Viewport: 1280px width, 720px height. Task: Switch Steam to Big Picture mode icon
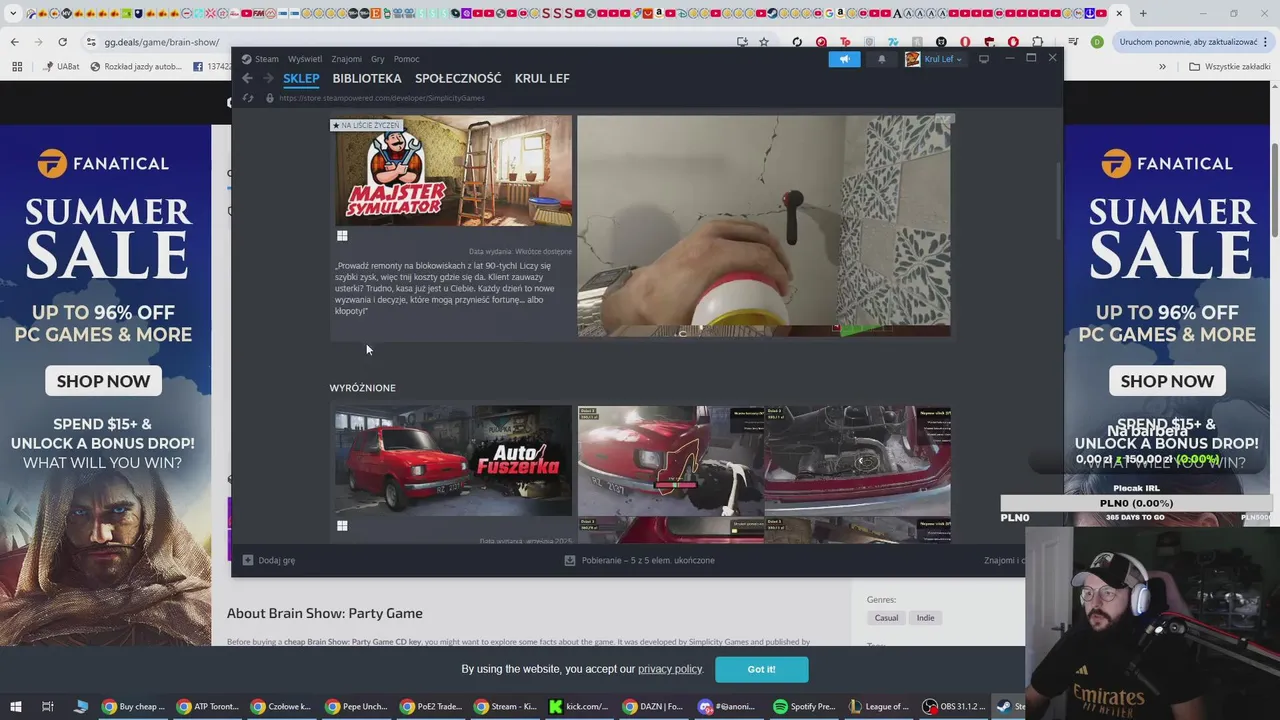point(984,59)
